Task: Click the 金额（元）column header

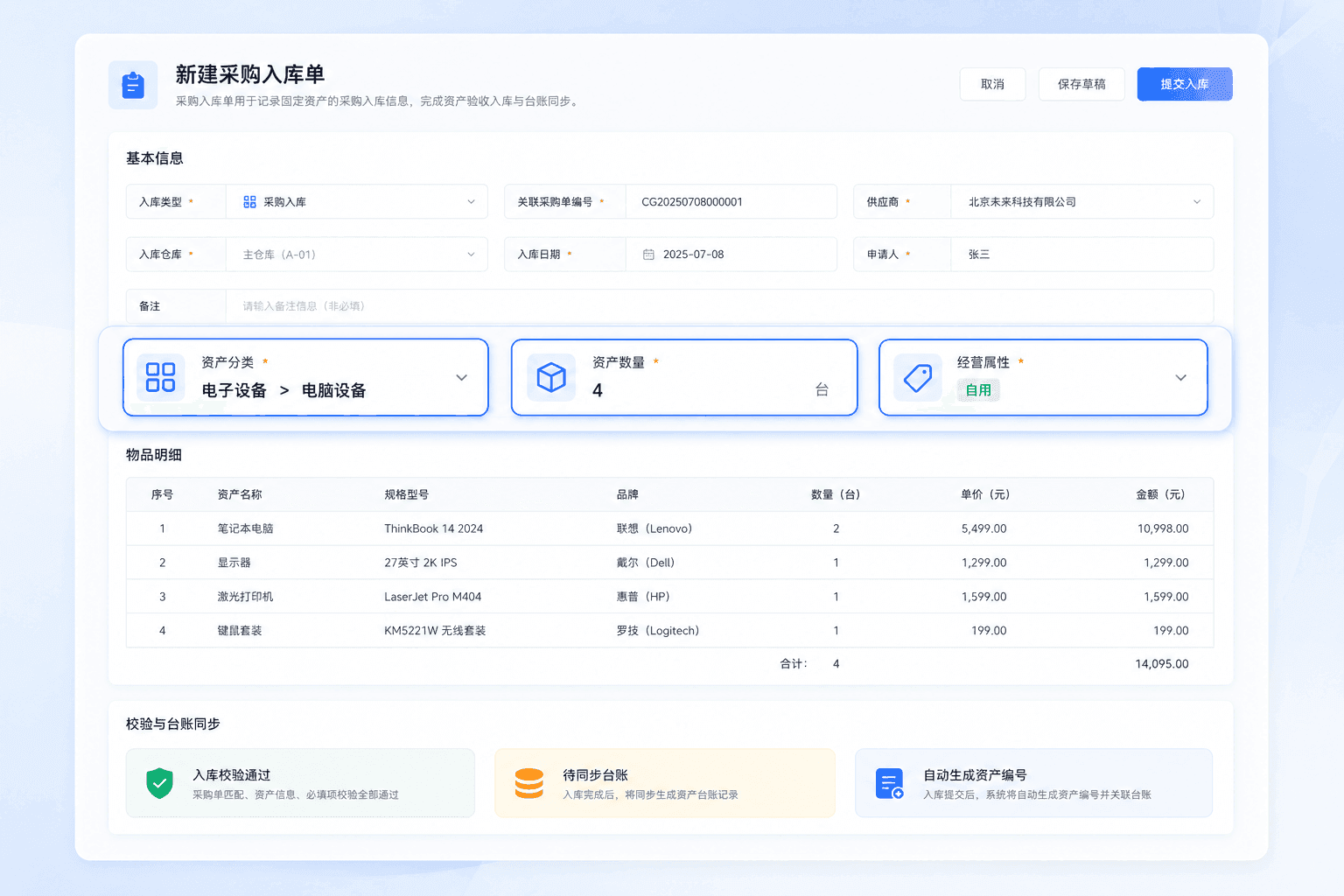Action: pos(1160,494)
